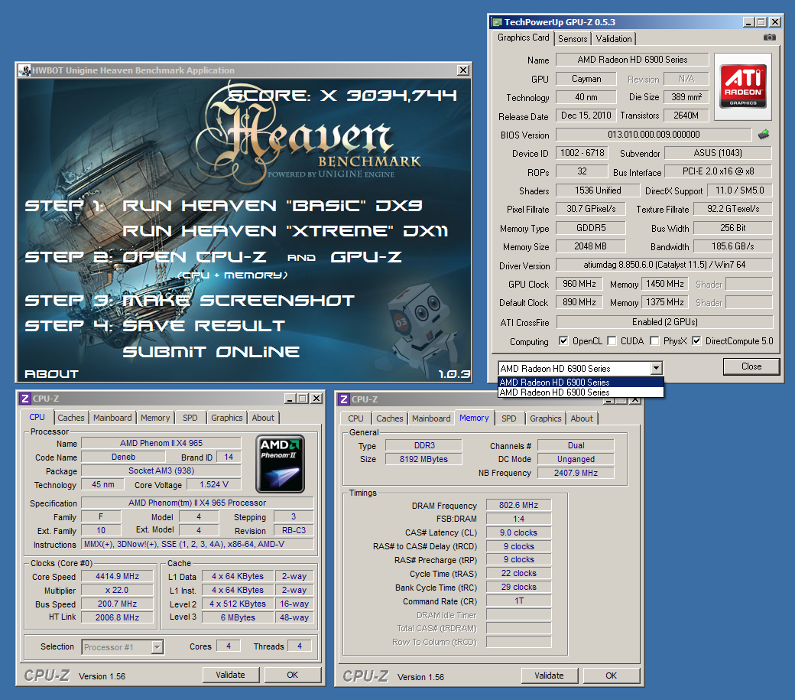Click the GPU-Z Name field AMD Radeon HD 6900 Series
The height and width of the screenshot is (700, 795).
pyautogui.click(x=632, y=59)
